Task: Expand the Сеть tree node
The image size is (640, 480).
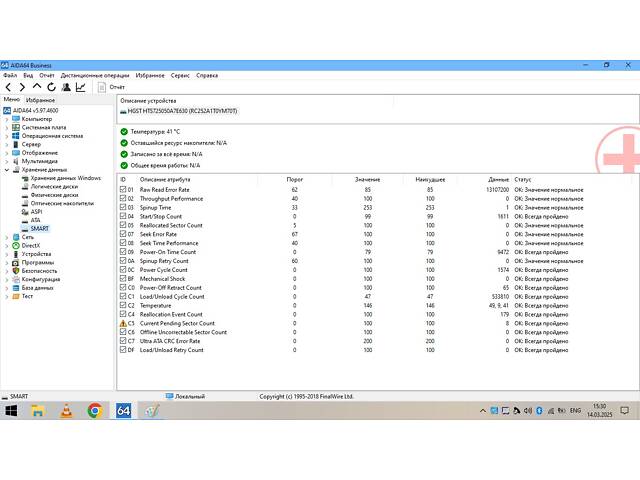Action: [7, 237]
